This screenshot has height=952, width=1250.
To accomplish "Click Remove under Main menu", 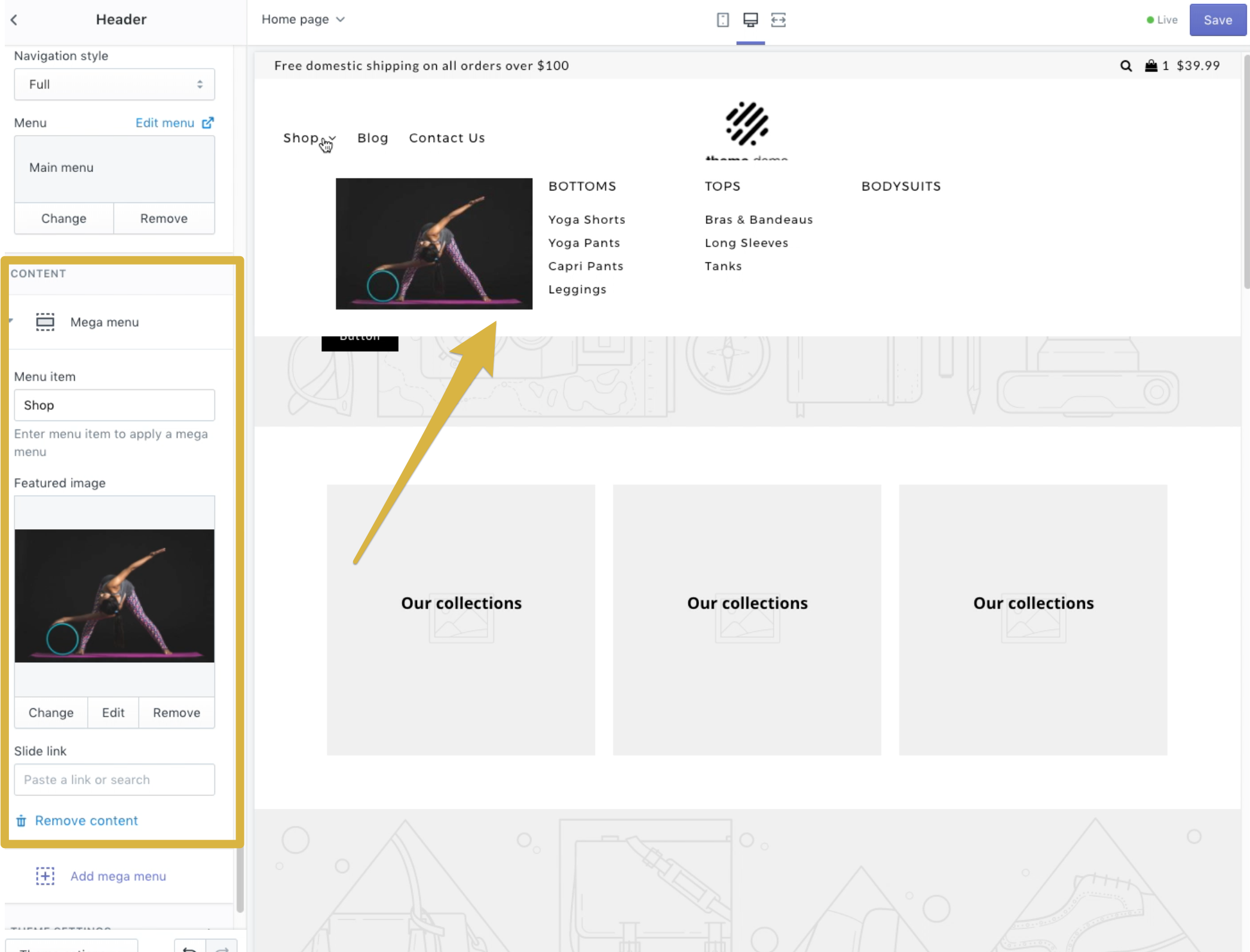I will (x=164, y=218).
